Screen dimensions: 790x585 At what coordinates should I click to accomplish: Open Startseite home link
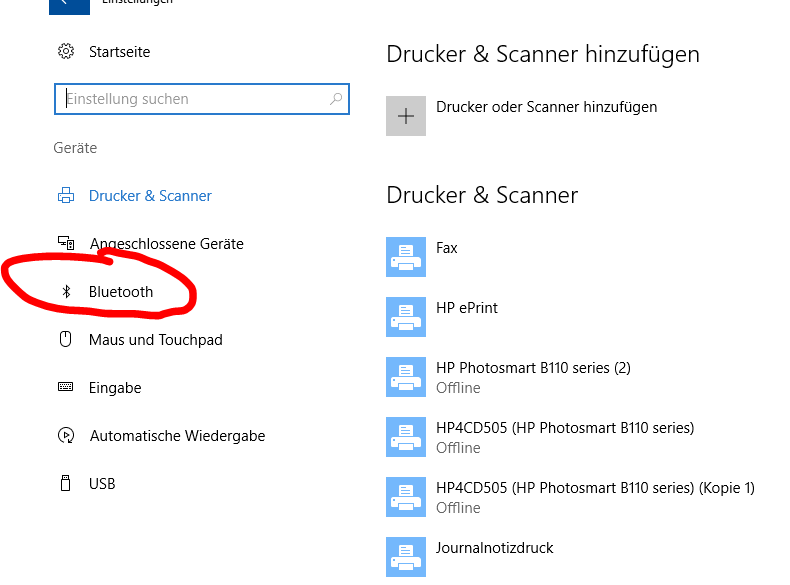[x=119, y=52]
